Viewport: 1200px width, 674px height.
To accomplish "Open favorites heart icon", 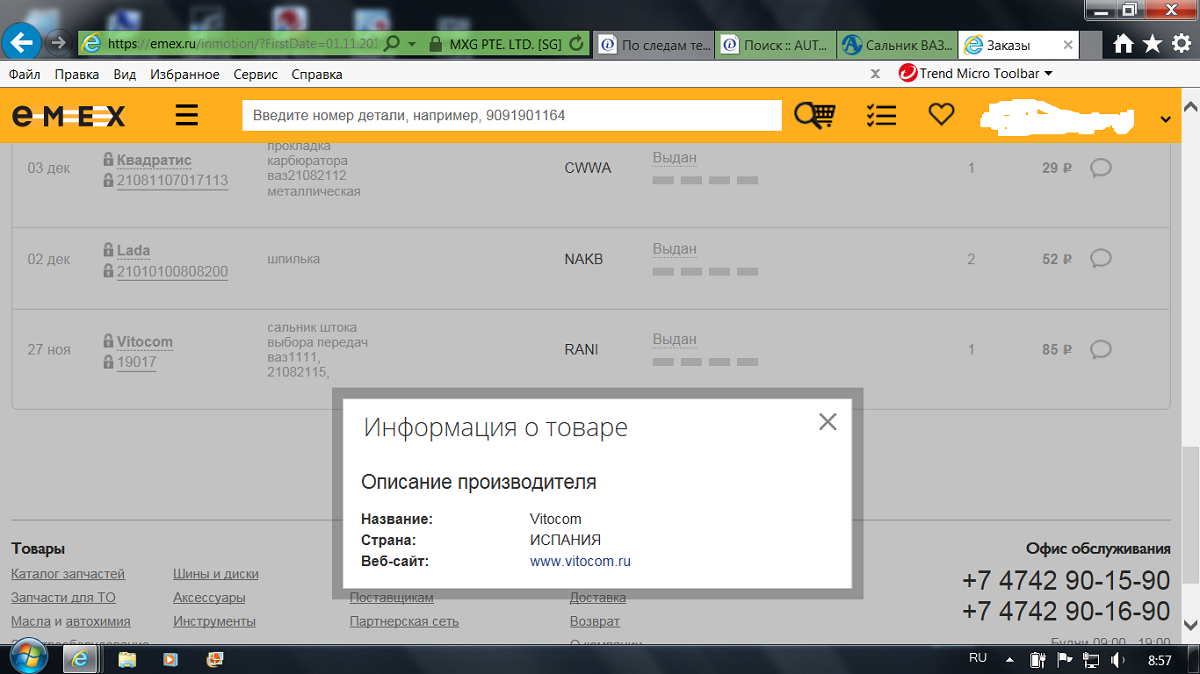I will pyautogui.click(x=941, y=116).
